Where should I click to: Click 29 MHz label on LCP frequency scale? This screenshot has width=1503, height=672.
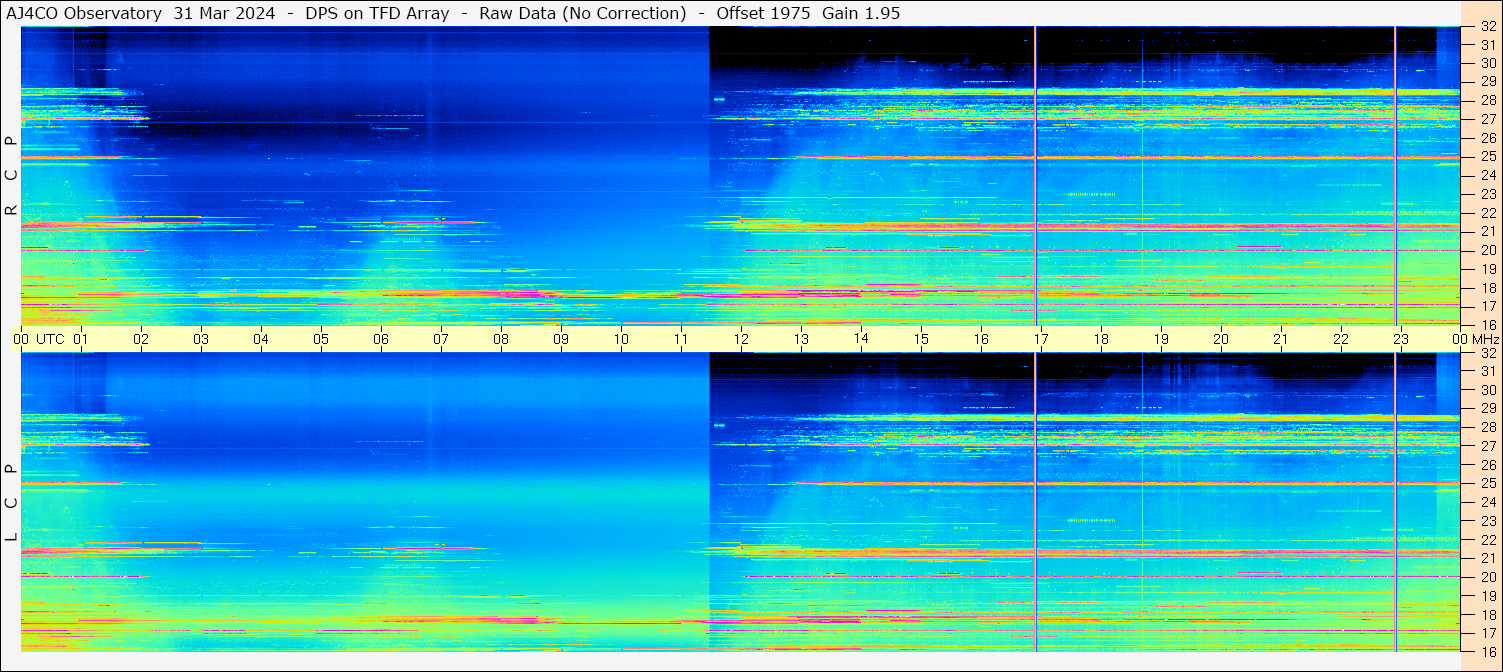[1488, 409]
